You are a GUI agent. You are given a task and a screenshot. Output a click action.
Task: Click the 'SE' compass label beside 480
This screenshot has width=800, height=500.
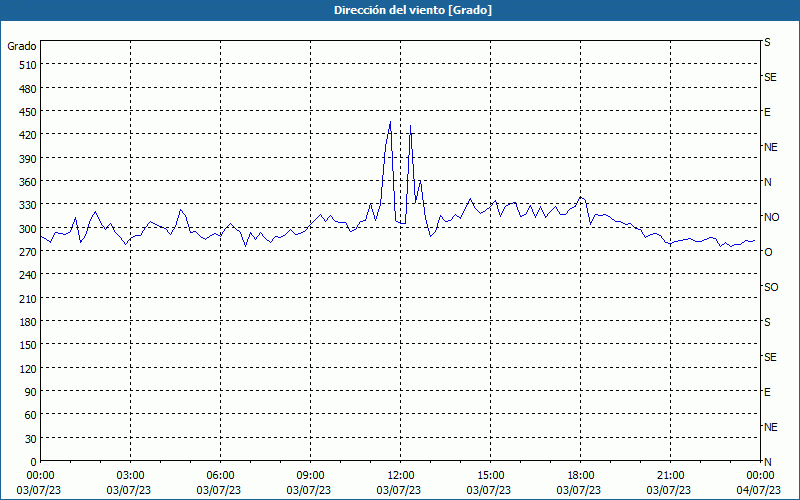pyautogui.click(x=770, y=77)
